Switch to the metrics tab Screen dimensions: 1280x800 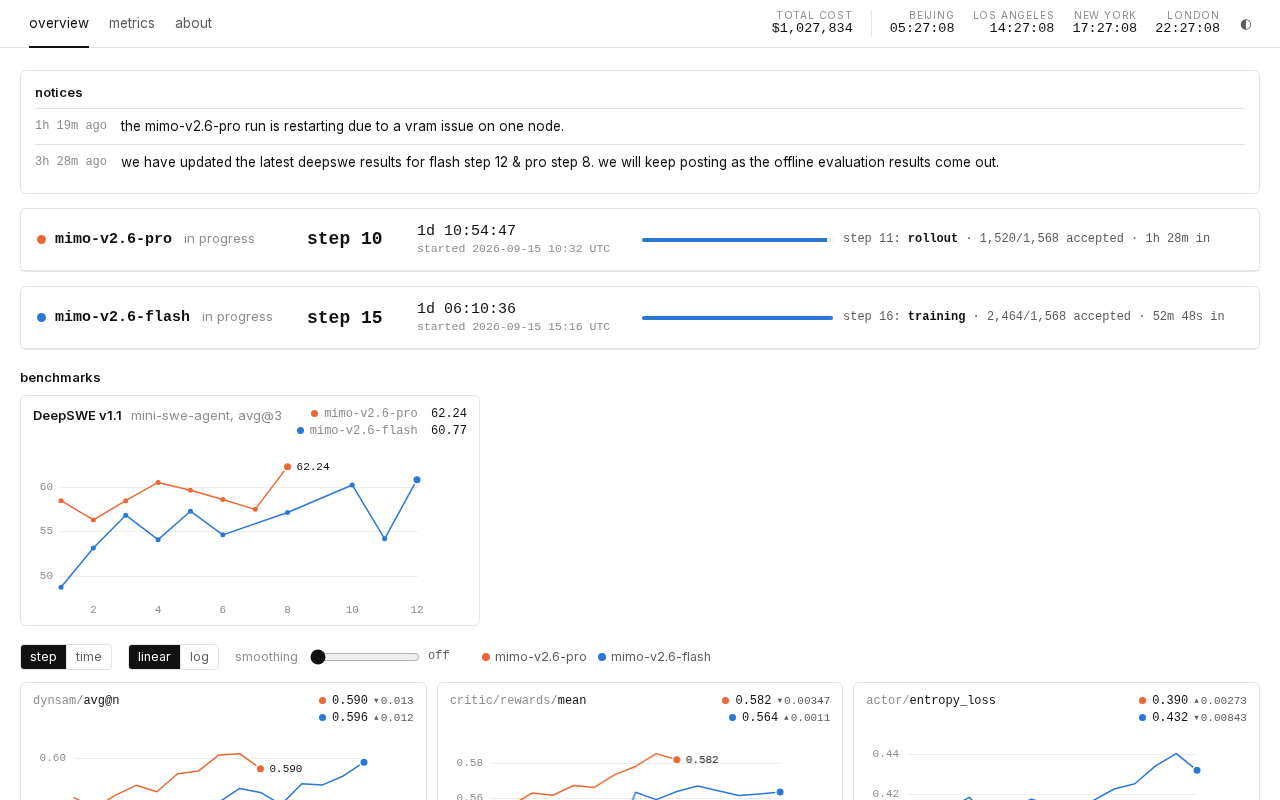click(x=132, y=23)
